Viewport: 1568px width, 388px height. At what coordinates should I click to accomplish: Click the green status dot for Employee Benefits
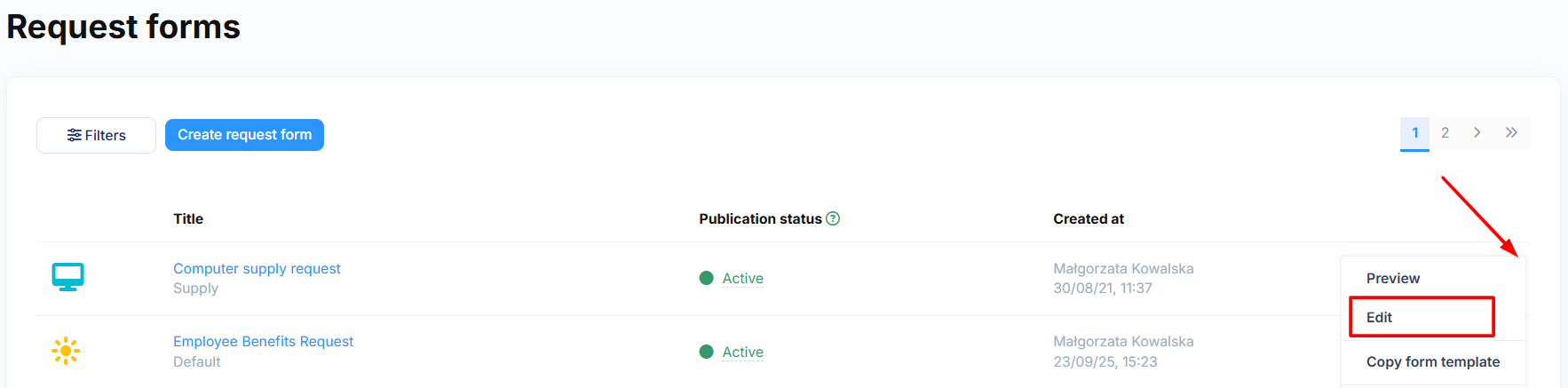(707, 352)
